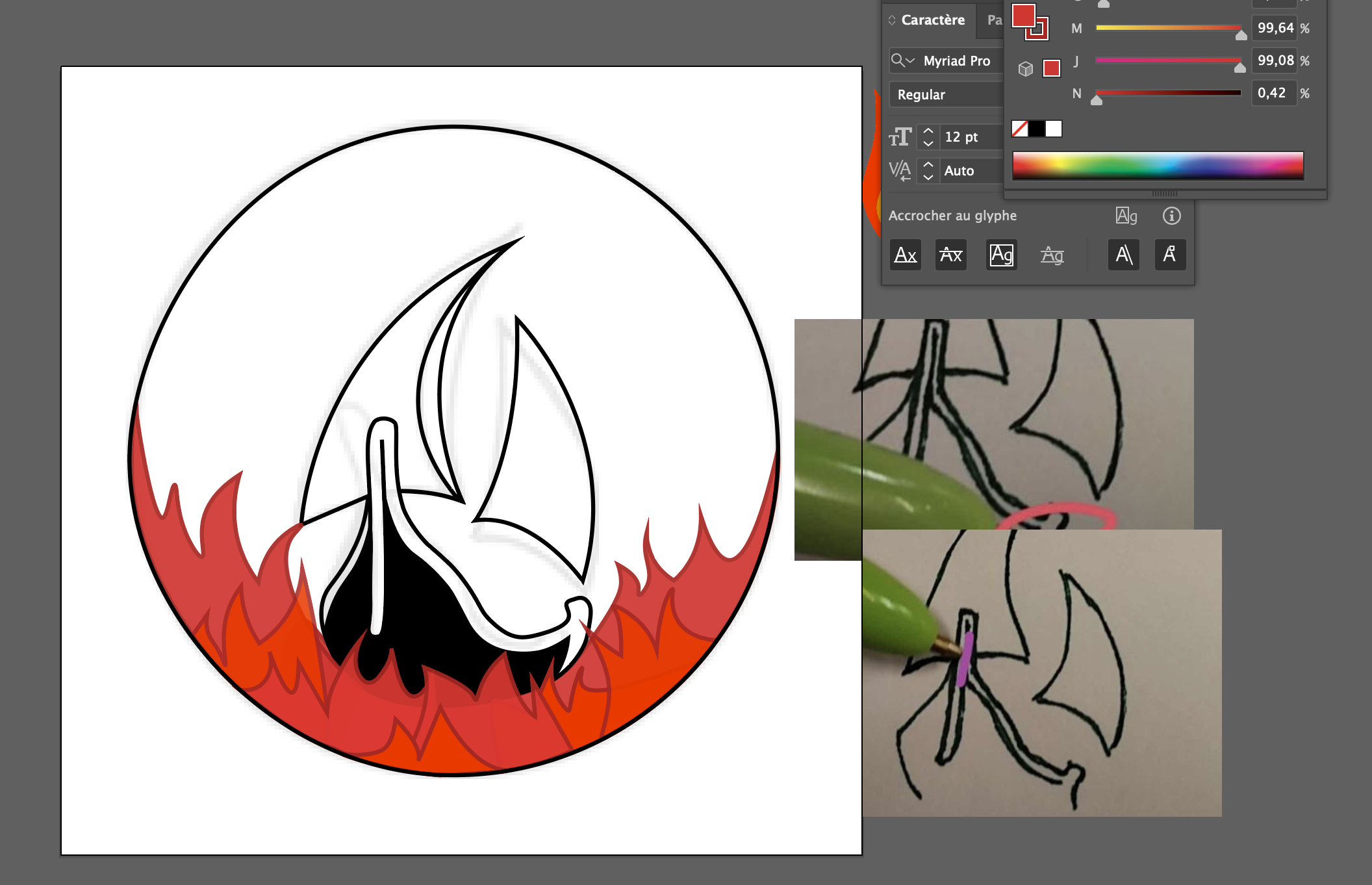Toggle proximity guides snap (underlined Ag)
This screenshot has width=1372, height=885.
click(1052, 255)
